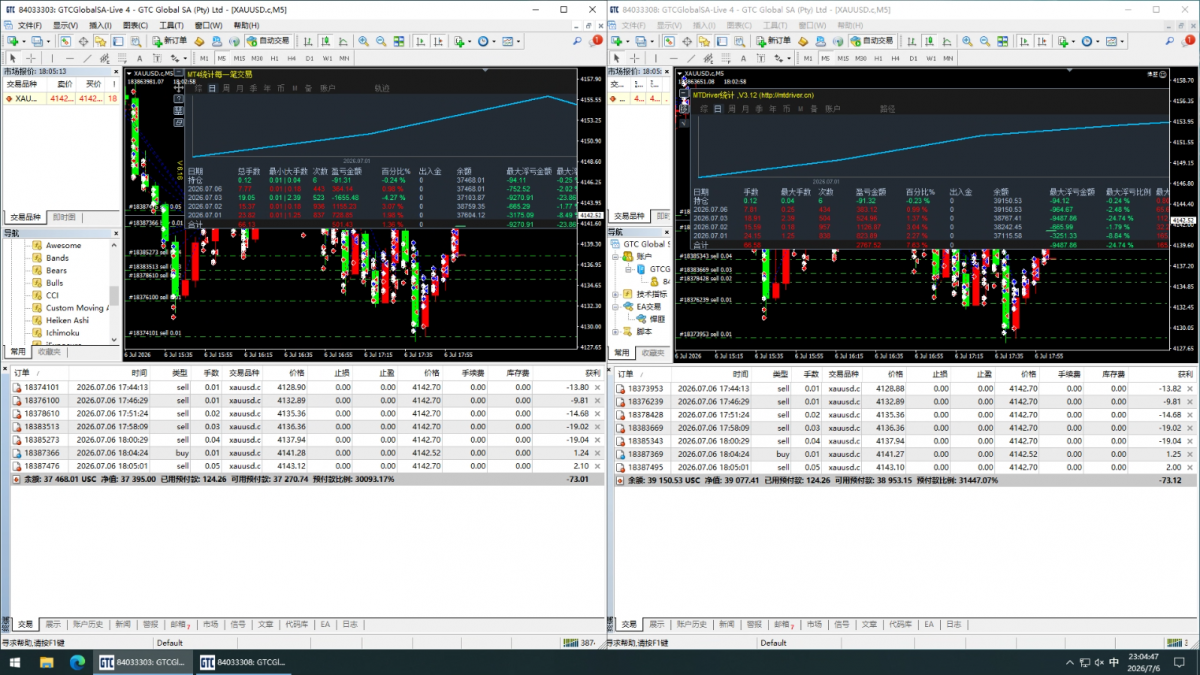The width and height of the screenshot is (1200, 675).
Task: Expand the EA交易 node in right navigator
Action: pos(615,307)
